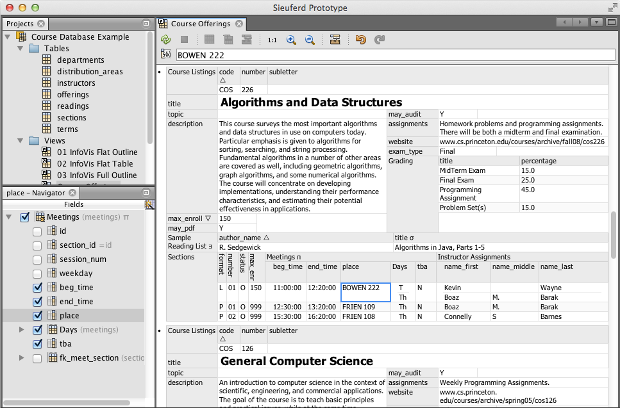Screen dimensions: 620x408
Task: Click the undo arrow icon
Action: 362,40
